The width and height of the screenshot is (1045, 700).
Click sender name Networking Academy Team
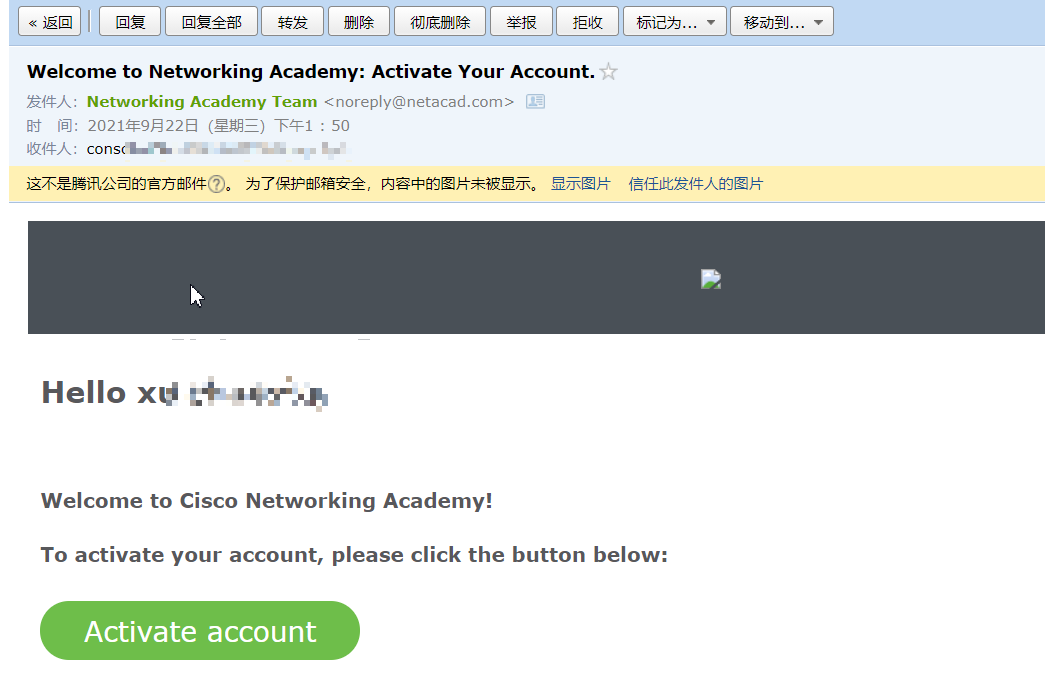coord(202,101)
